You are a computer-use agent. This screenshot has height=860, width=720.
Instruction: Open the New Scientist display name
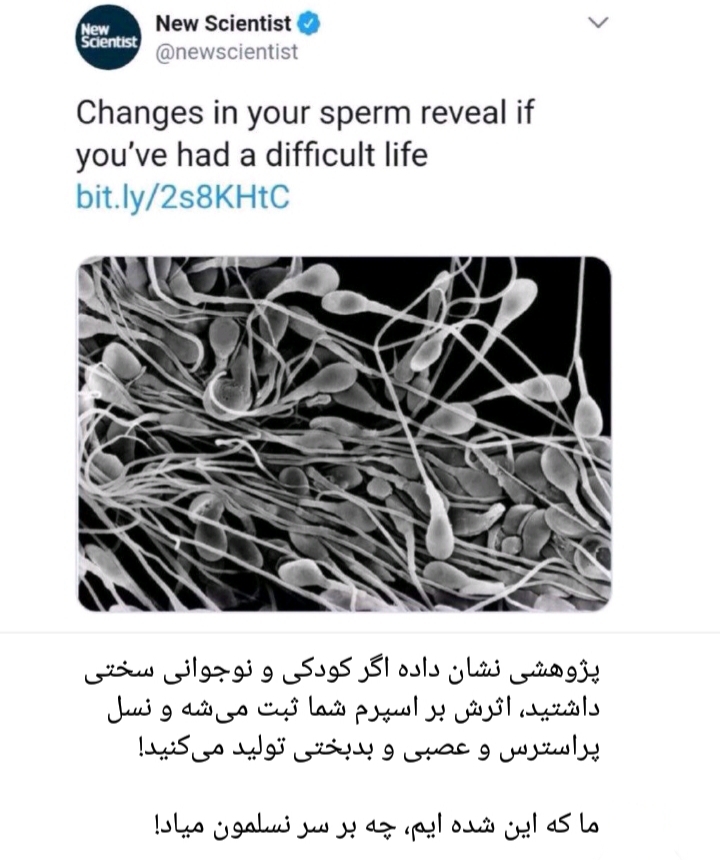coord(224,24)
